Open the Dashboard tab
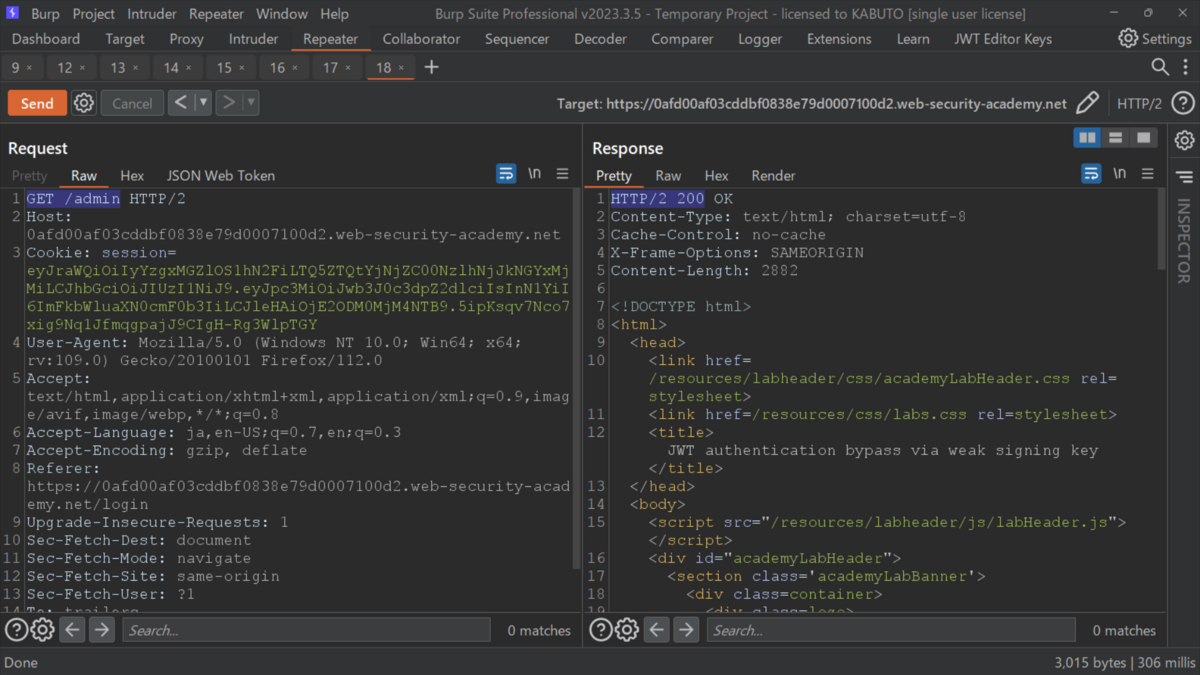The width and height of the screenshot is (1200, 675). (x=46, y=39)
